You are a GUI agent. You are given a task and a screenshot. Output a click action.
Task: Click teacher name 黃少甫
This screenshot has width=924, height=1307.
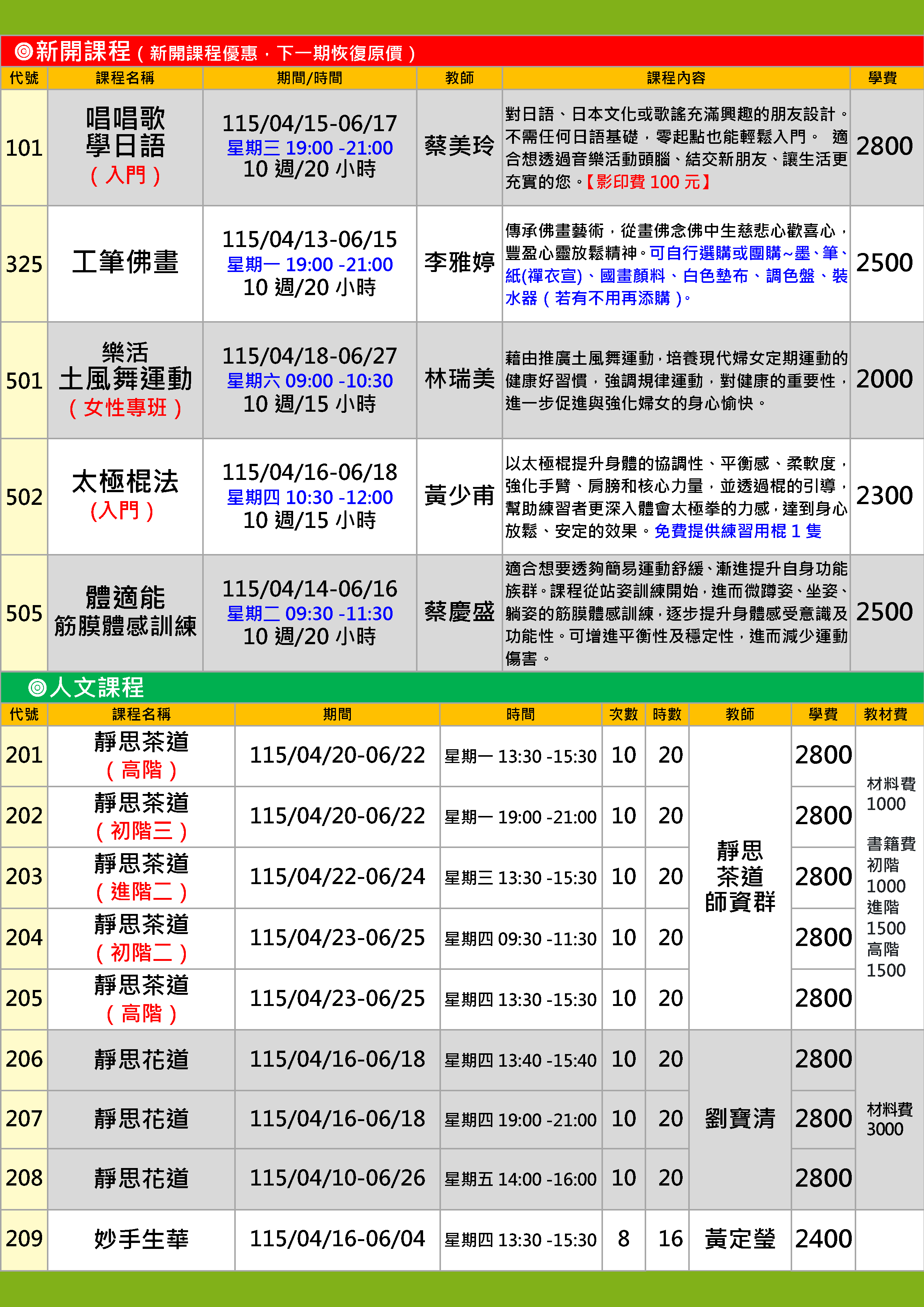tap(459, 495)
